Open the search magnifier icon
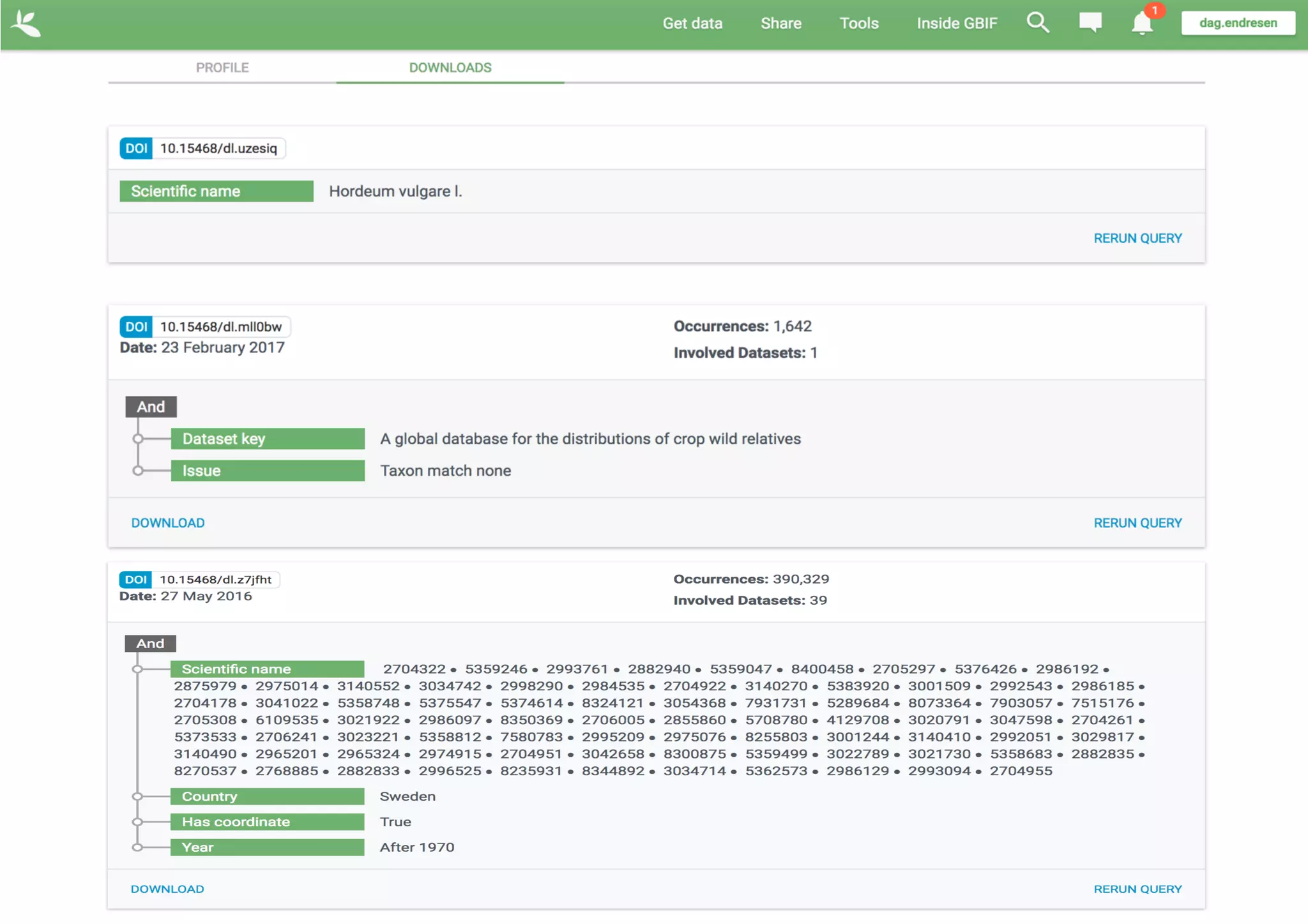This screenshot has height=924, width=1308. tap(1037, 23)
